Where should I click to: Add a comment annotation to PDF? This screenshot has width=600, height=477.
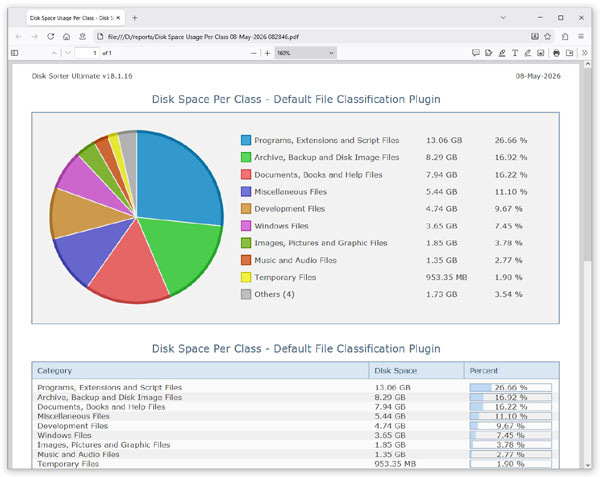(476, 53)
